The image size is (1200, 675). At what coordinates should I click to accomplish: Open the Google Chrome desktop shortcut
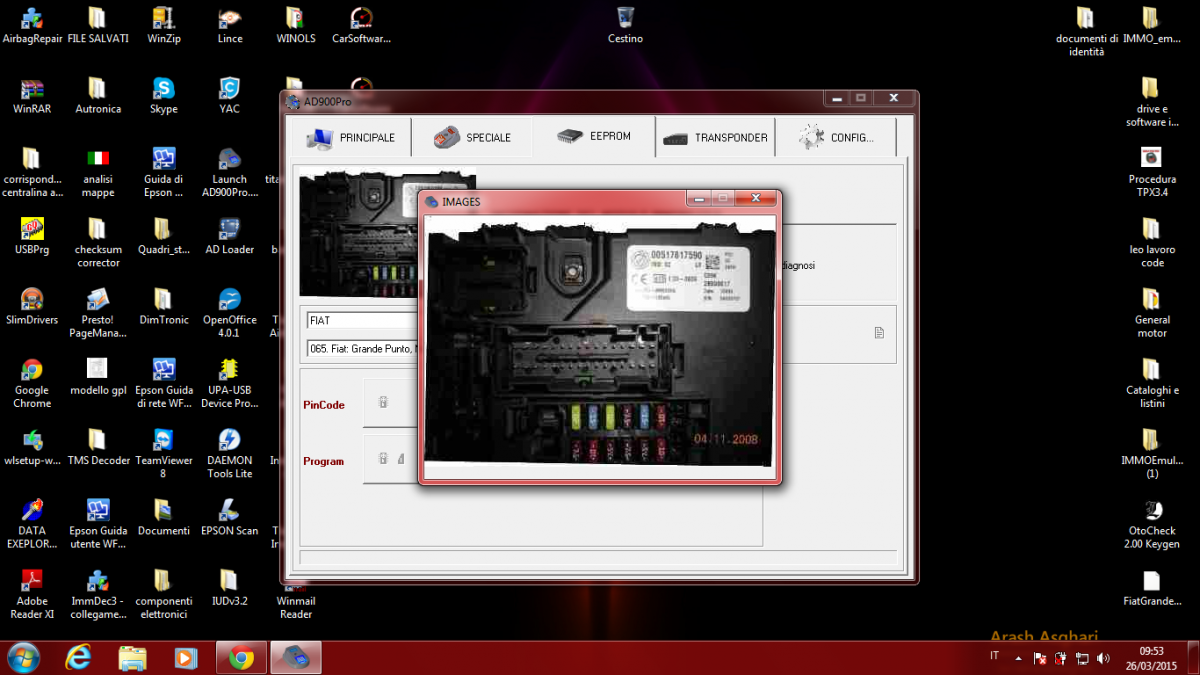point(32,382)
